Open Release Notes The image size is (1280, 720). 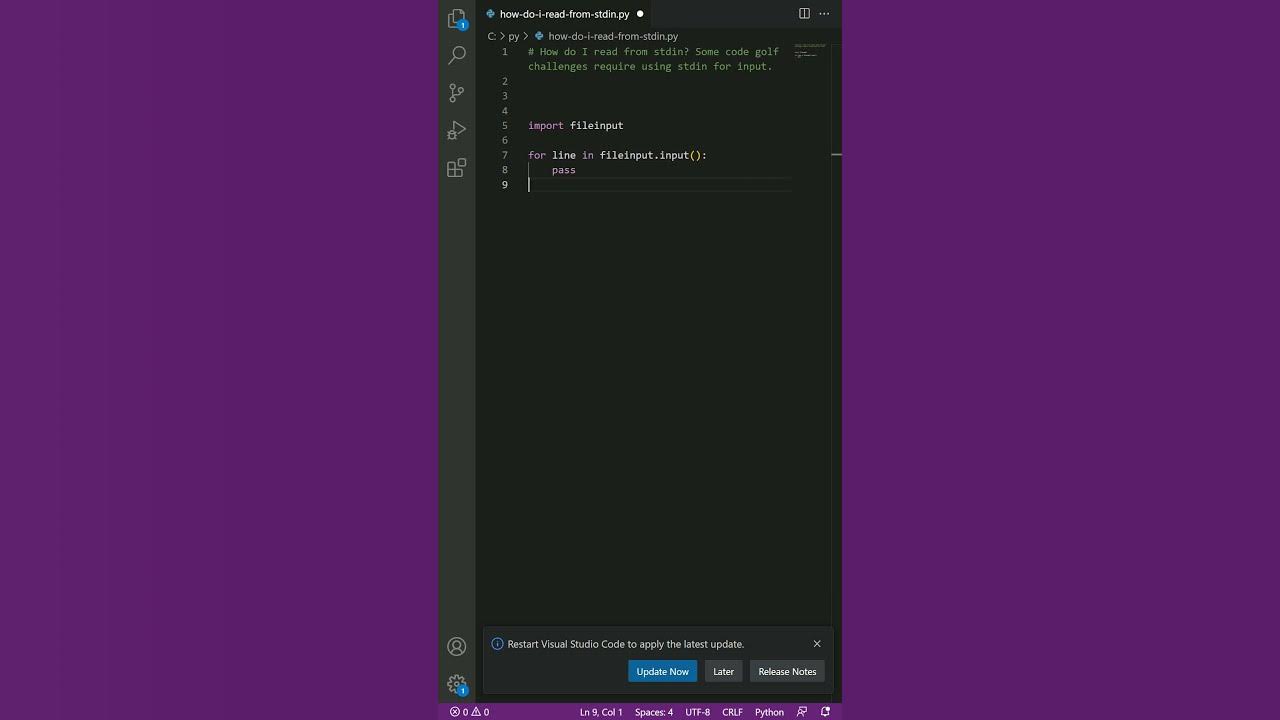[787, 672]
